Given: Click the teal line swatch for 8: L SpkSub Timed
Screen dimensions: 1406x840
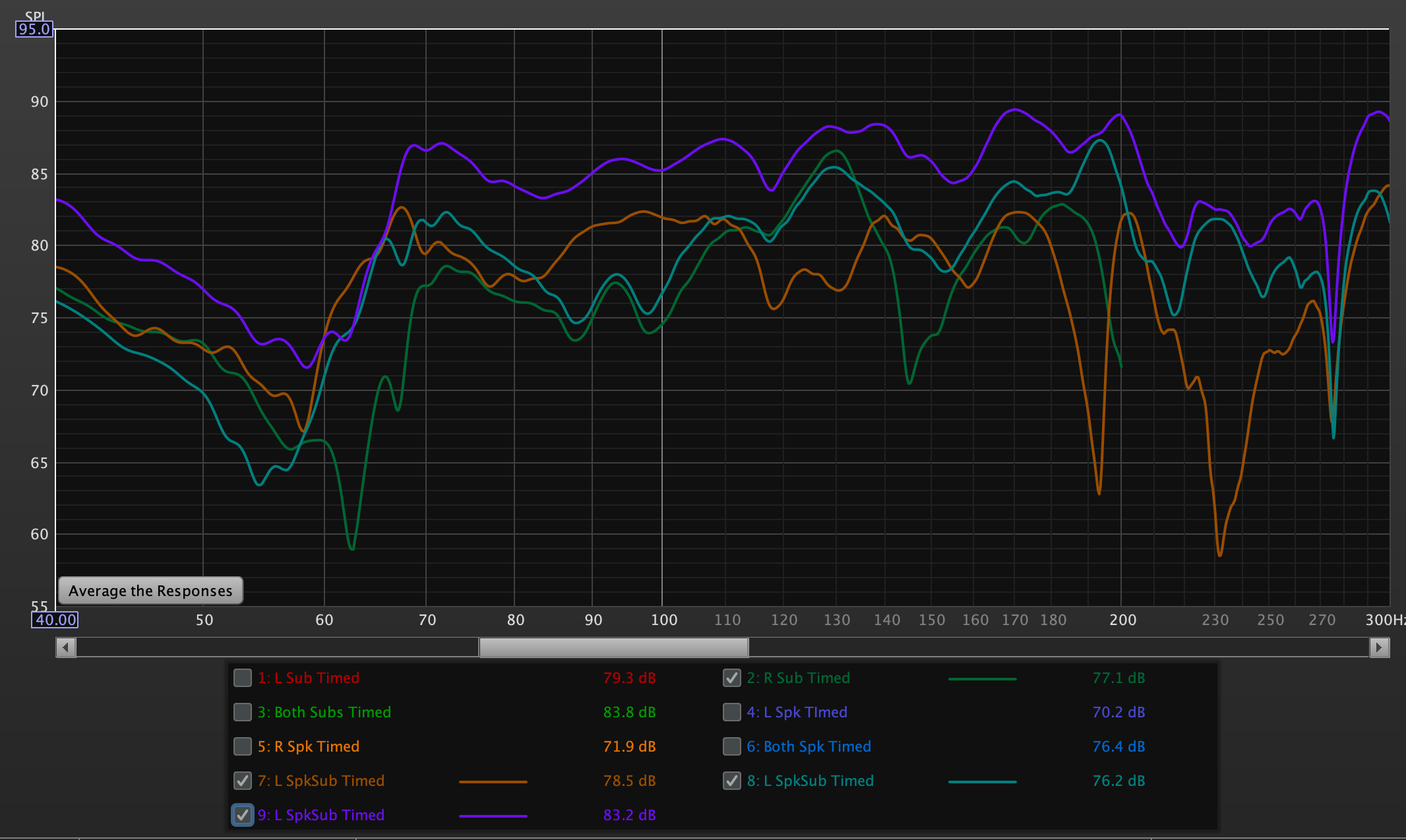Looking at the screenshot, I should tap(982, 781).
